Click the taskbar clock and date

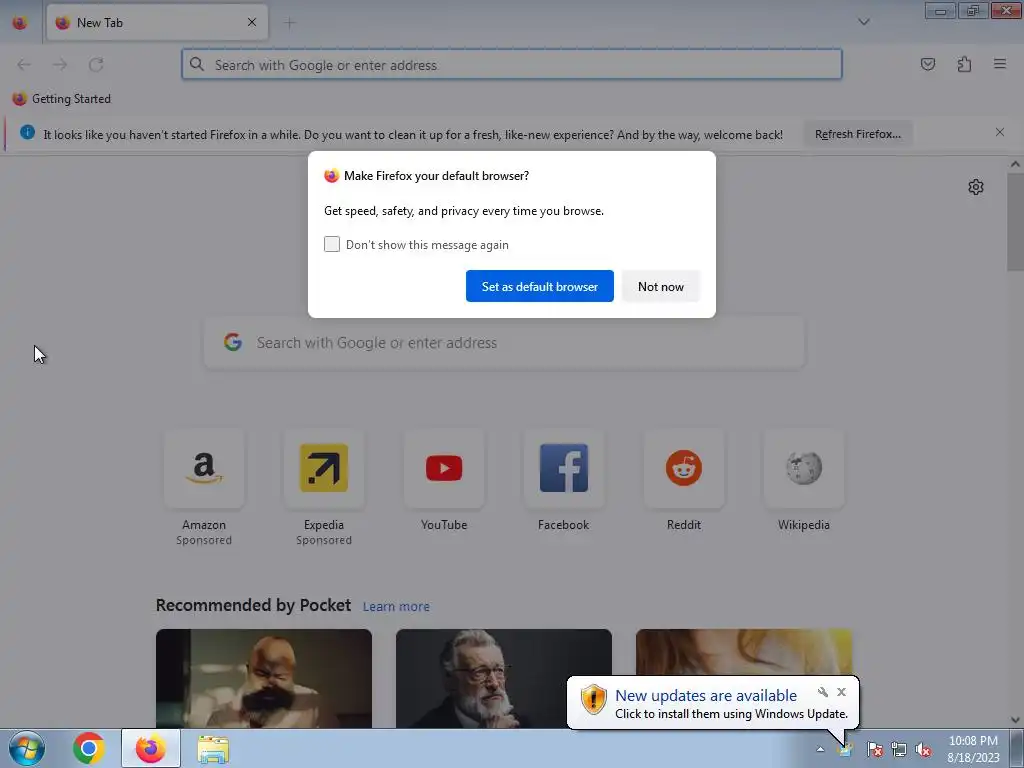coord(973,749)
